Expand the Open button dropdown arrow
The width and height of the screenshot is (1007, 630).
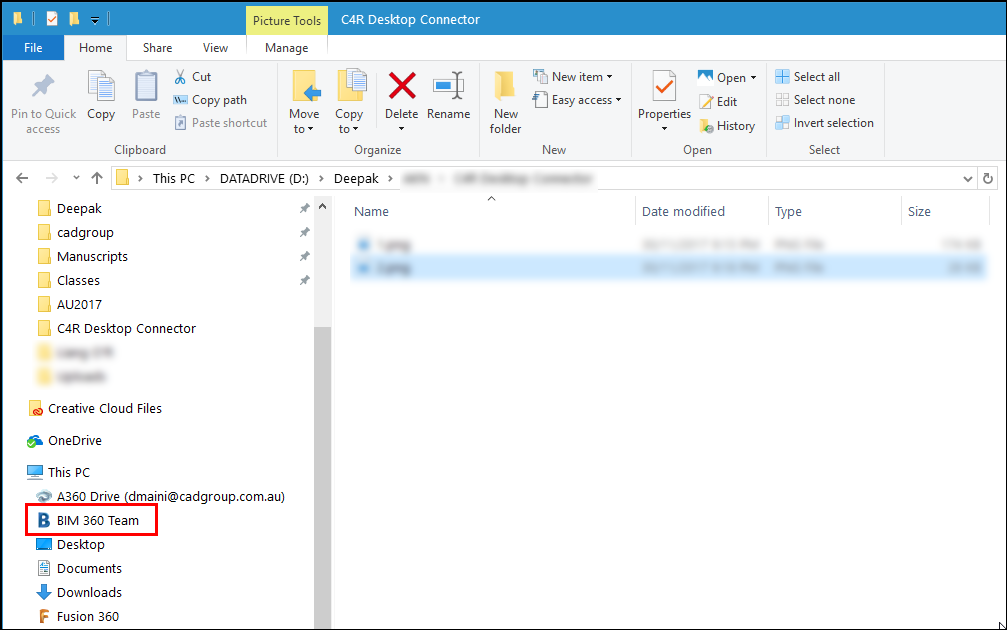coord(753,78)
